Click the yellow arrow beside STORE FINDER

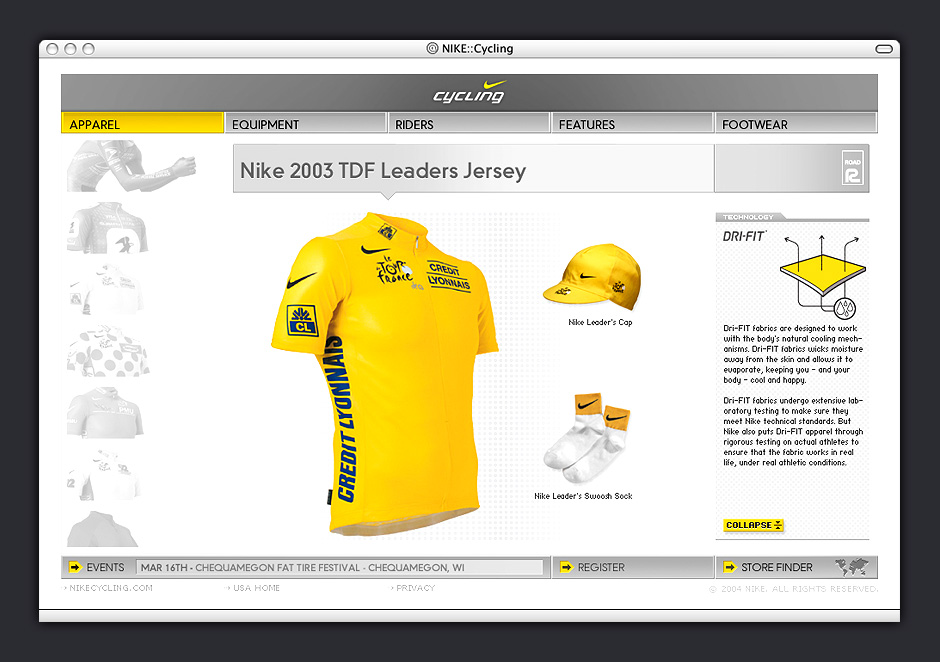(x=729, y=567)
